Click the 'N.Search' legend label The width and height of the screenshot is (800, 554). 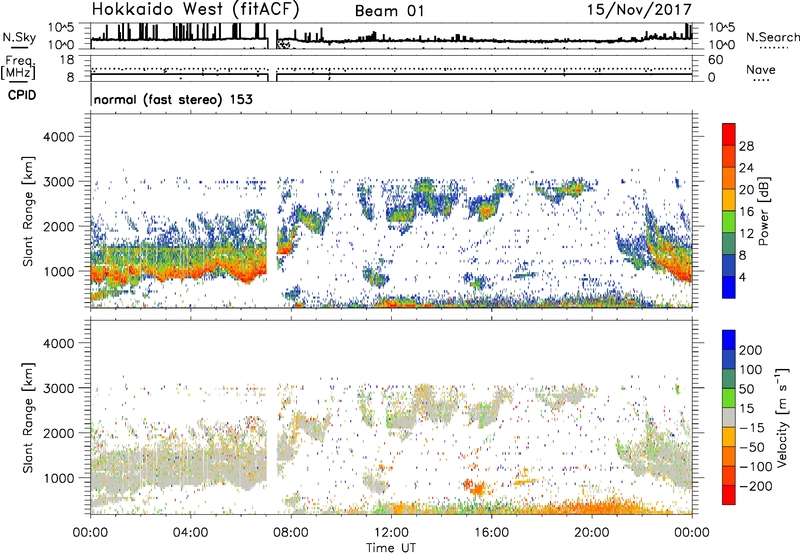tap(772, 37)
